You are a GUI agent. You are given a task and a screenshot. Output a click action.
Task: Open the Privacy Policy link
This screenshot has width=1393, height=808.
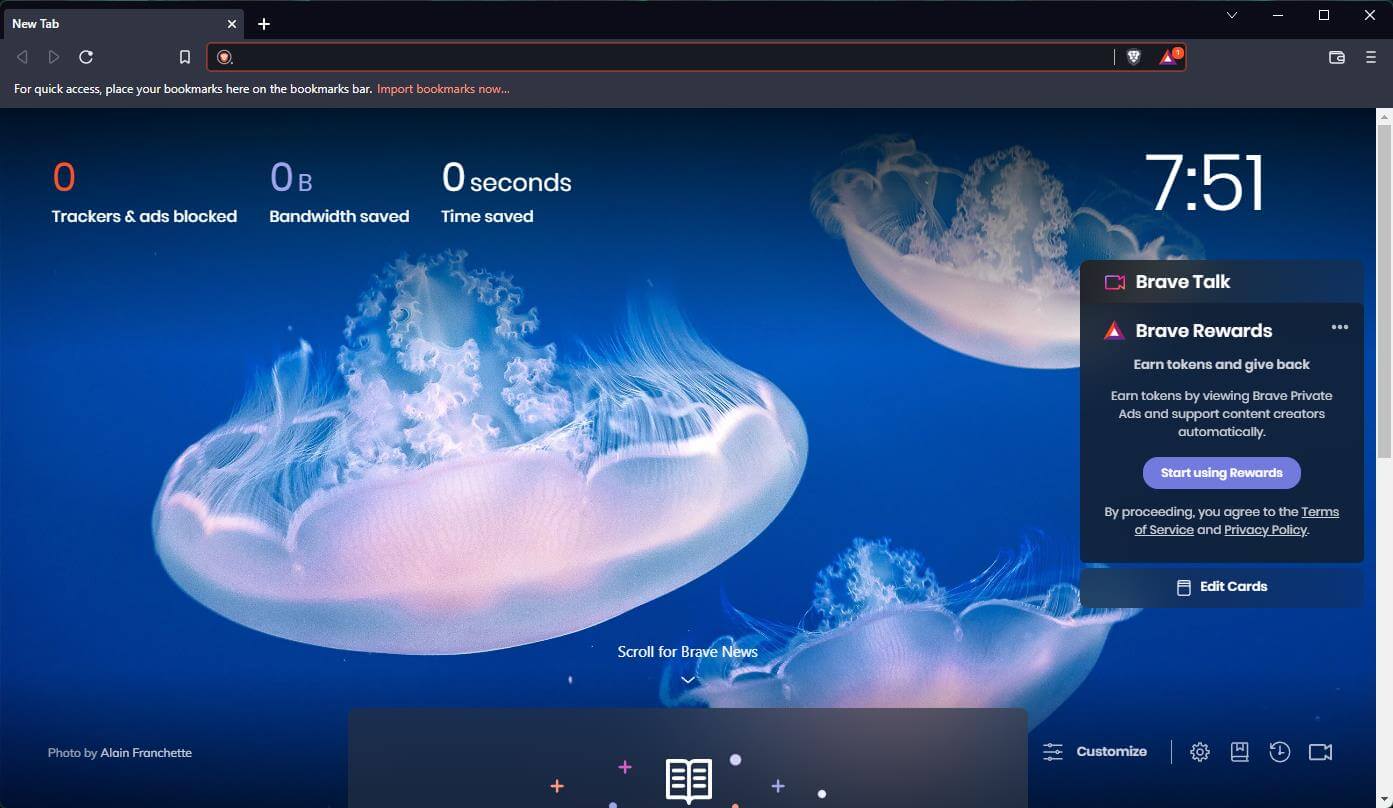[1265, 530]
